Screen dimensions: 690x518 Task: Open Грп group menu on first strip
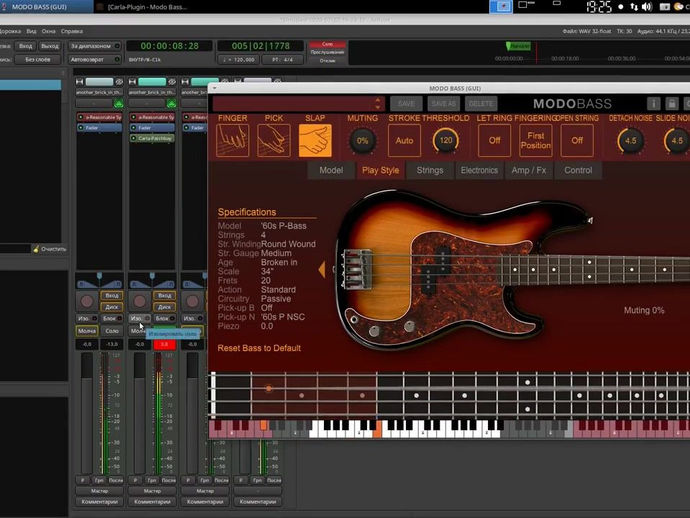pyautogui.click(x=99, y=480)
